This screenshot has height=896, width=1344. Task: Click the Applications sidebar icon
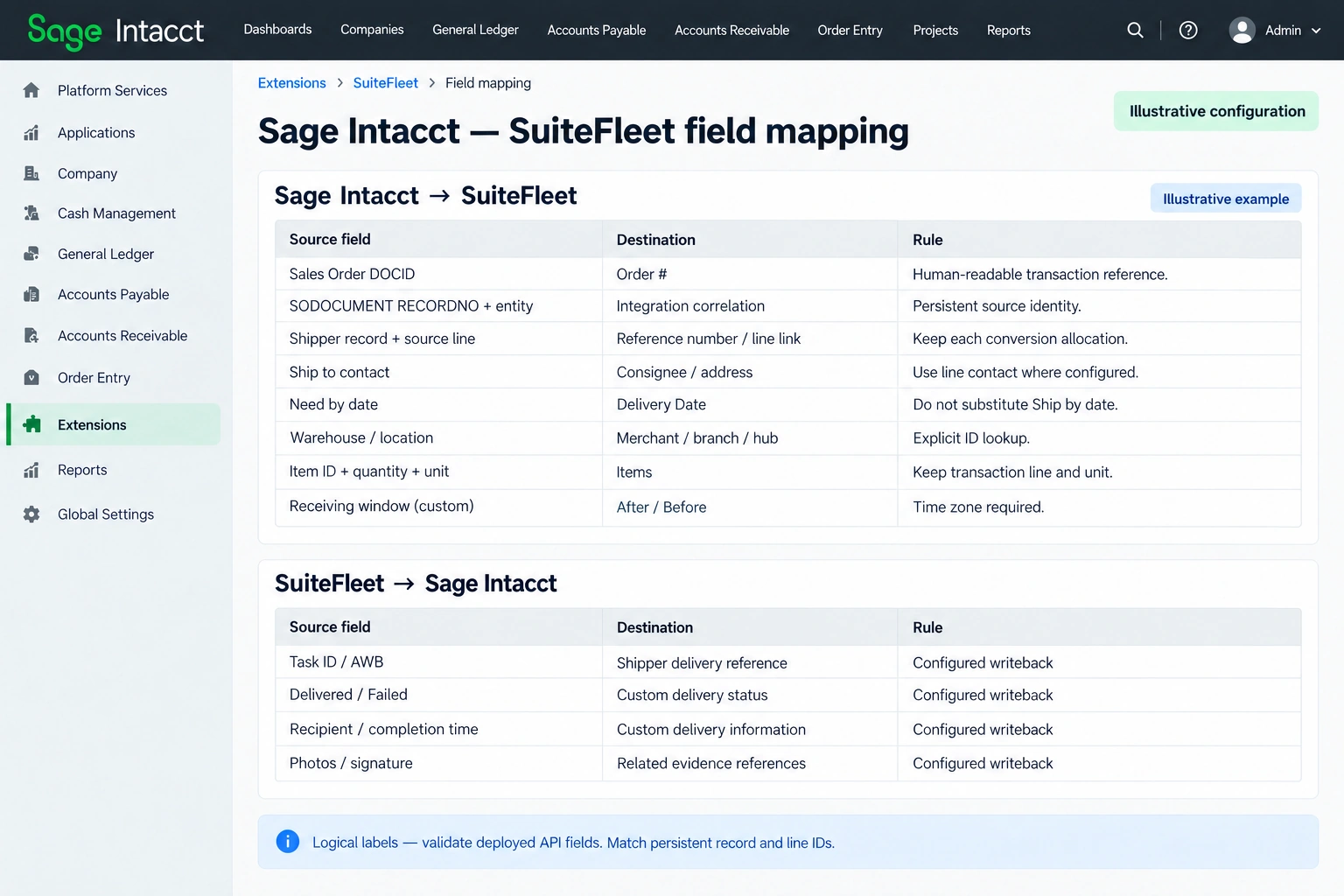[x=31, y=132]
